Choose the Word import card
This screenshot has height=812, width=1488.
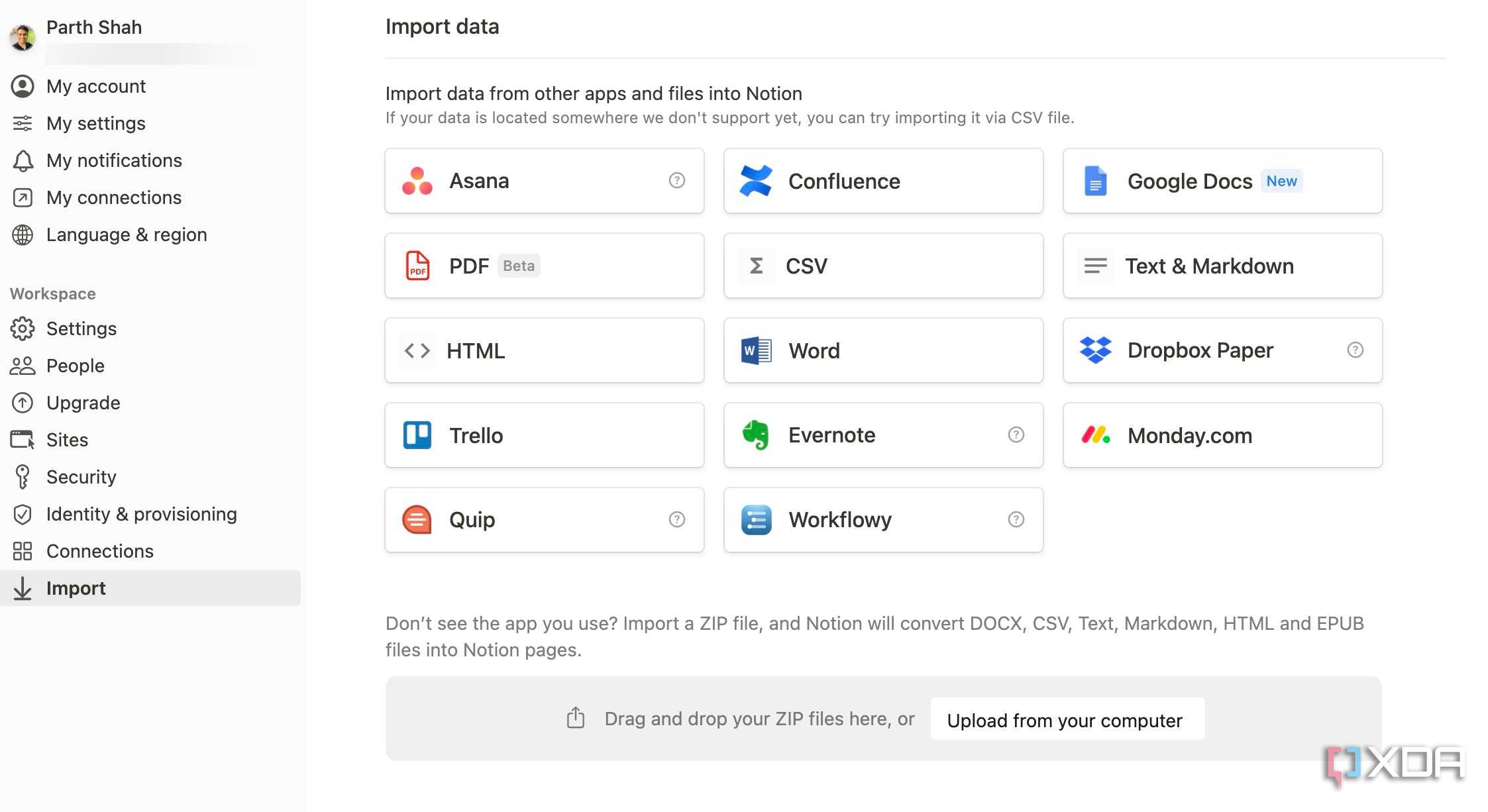point(884,350)
